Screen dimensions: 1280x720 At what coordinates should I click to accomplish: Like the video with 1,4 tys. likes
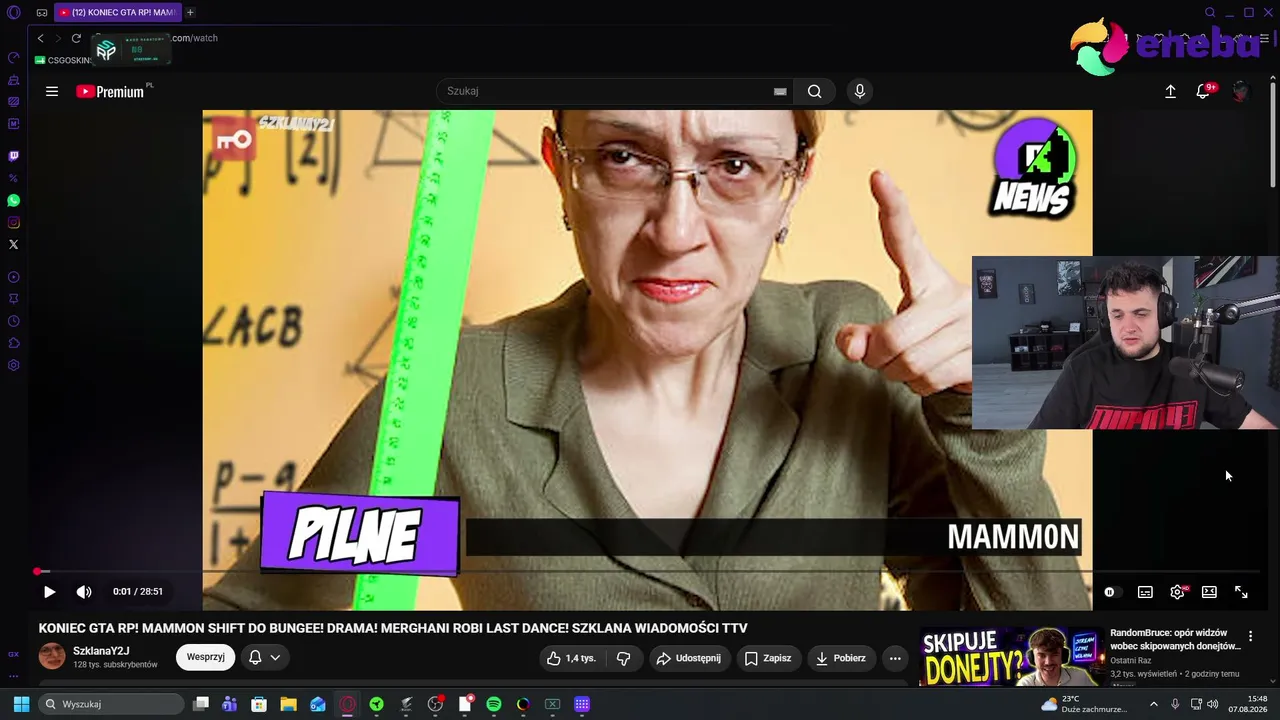point(571,658)
